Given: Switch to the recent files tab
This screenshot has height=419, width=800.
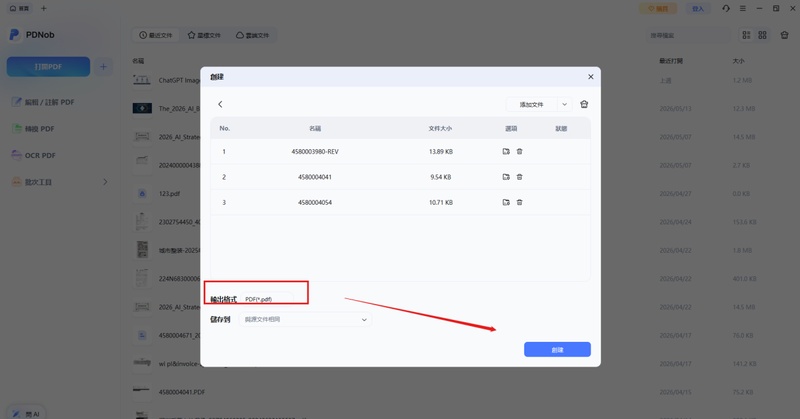Looking at the screenshot, I should click(156, 35).
